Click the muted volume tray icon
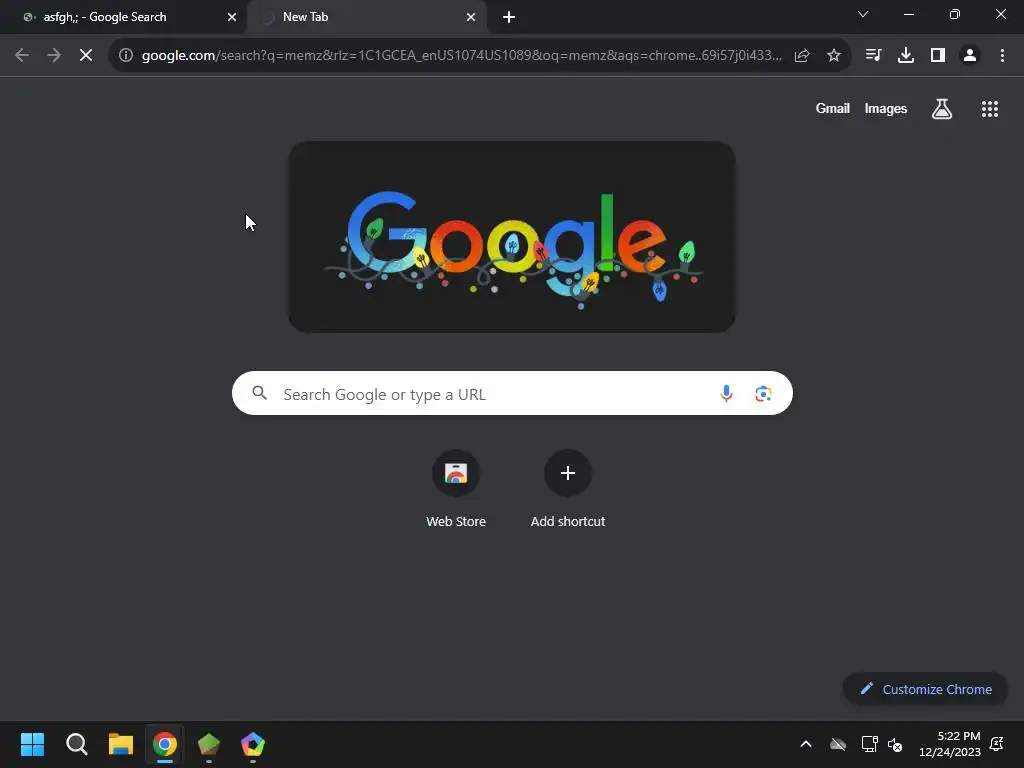This screenshot has width=1024, height=768. 895,744
